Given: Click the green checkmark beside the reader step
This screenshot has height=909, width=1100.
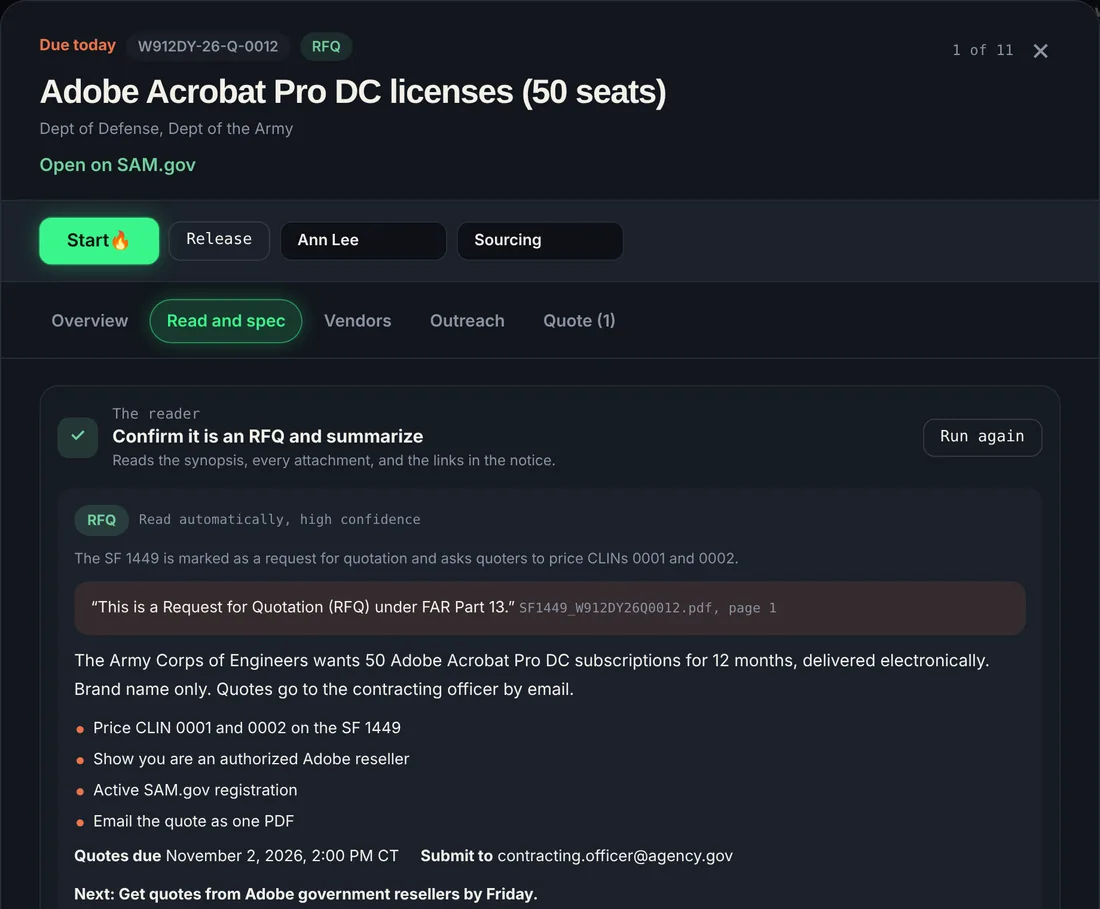Looking at the screenshot, I should click(78, 437).
